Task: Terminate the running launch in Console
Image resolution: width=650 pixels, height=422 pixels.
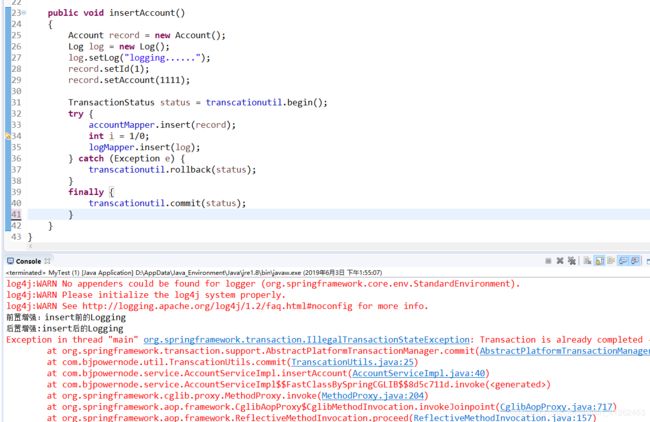Action: coord(548,261)
